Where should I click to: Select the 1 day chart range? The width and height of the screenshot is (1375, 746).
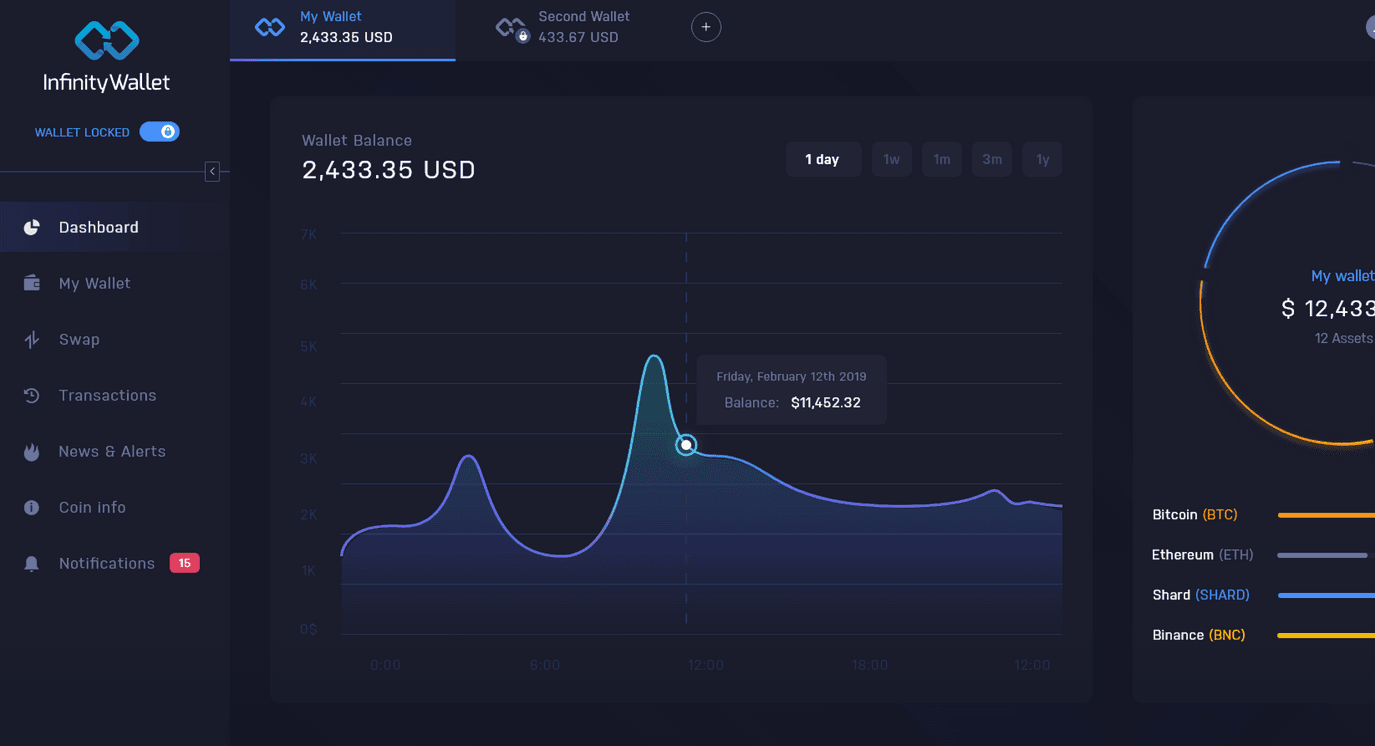pos(822,159)
